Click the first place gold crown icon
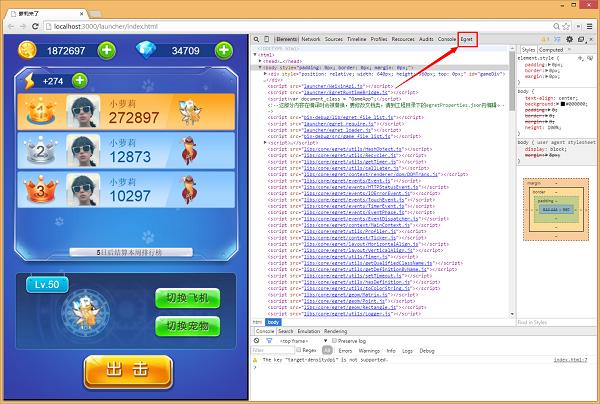The image size is (600, 404). 40,111
